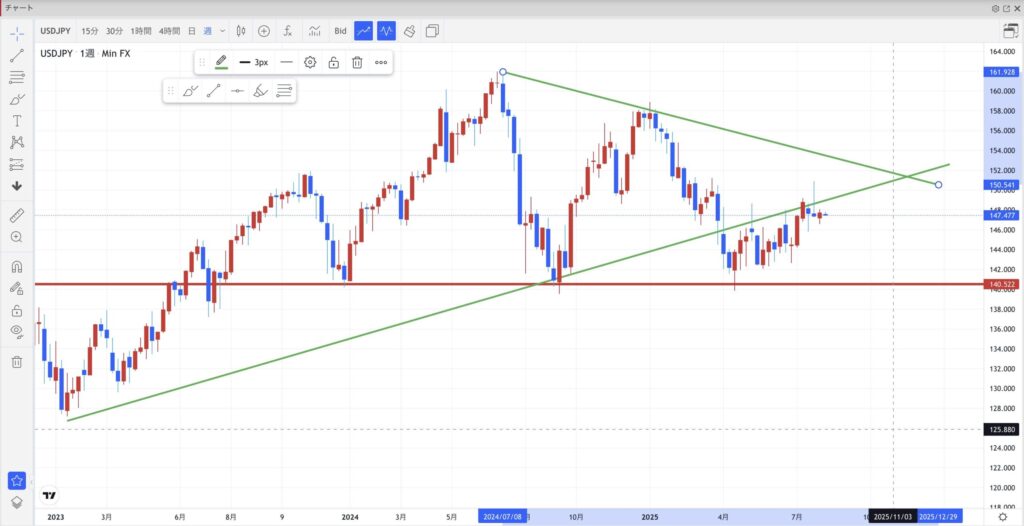Switch to the 4時間 timeframe
This screenshot has height=526, width=1024.
coord(169,31)
